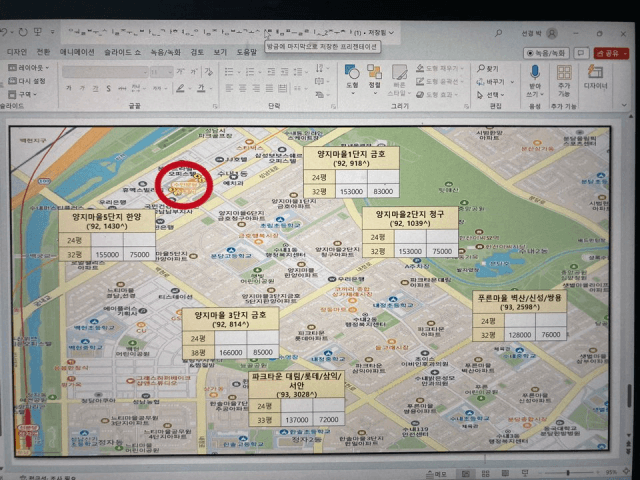Select the 양지마을1단지 금호 table header on slide
This screenshot has height=480, width=640.
[x=351, y=158]
